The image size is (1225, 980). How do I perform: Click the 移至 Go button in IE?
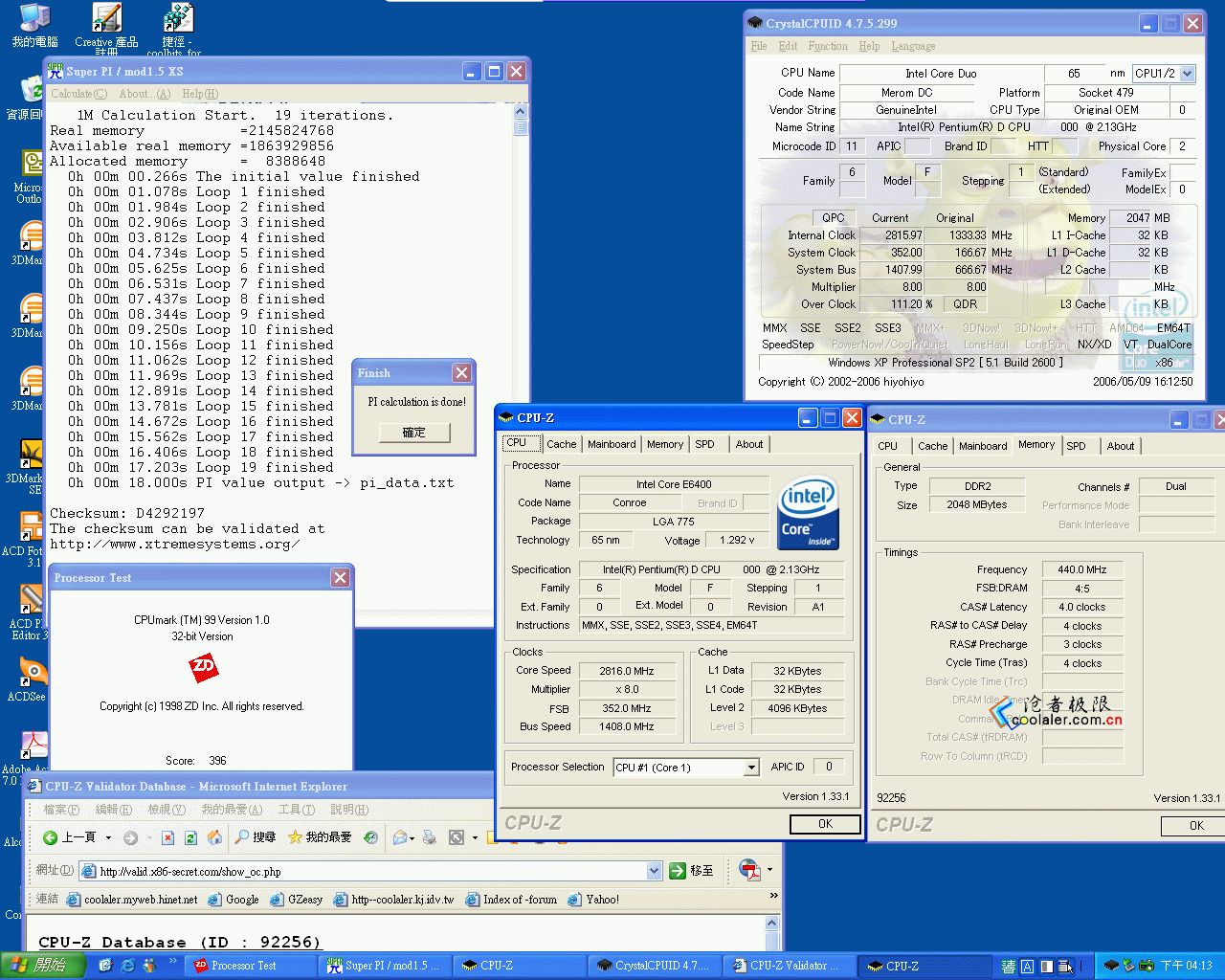pyautogui.click(x=691, y=870)
